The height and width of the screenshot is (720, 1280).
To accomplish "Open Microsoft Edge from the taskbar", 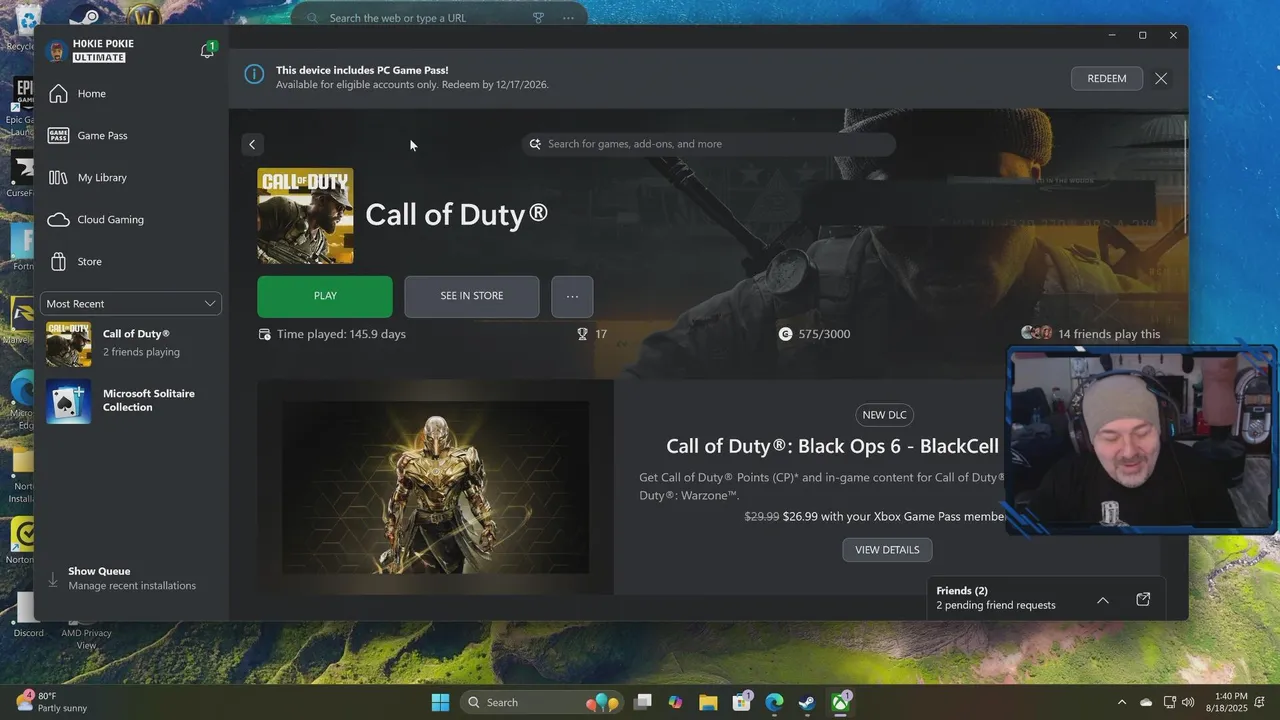I will [x=774, y=702].
